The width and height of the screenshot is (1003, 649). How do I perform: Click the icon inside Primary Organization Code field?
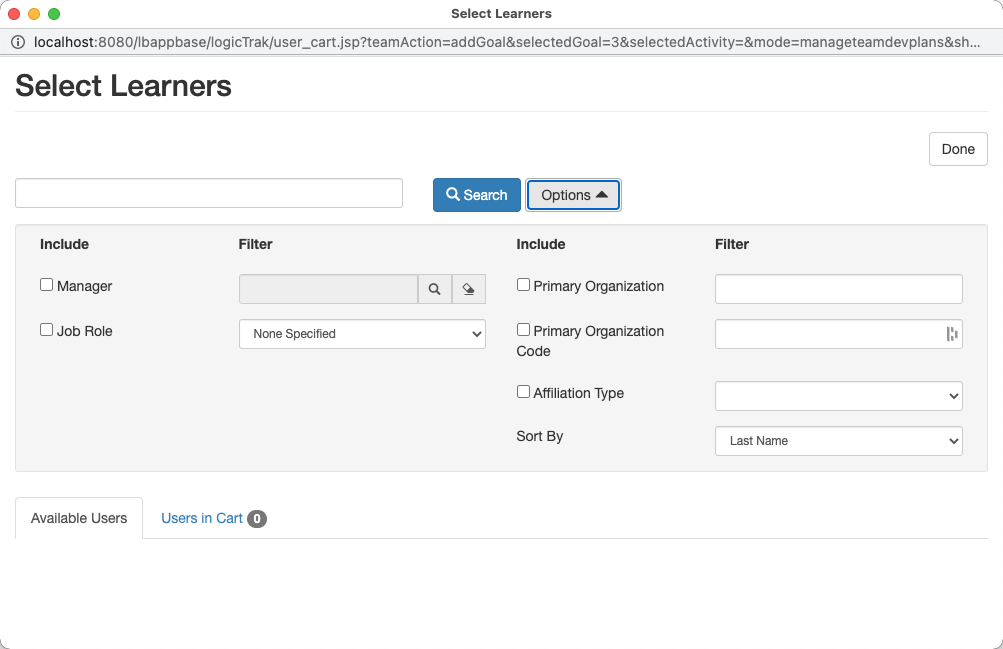[951, 334]
